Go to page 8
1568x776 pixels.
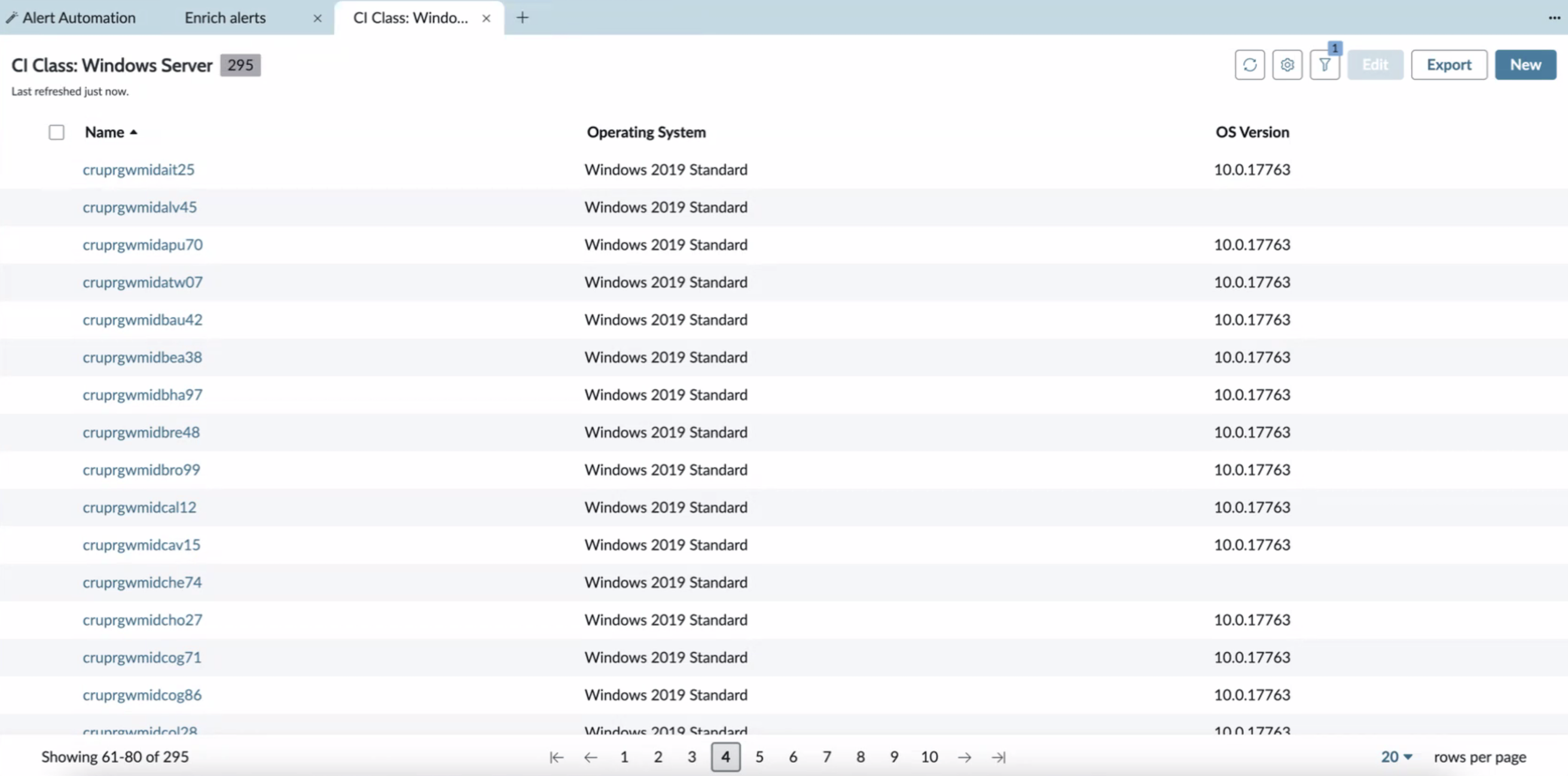click(860, 757)
